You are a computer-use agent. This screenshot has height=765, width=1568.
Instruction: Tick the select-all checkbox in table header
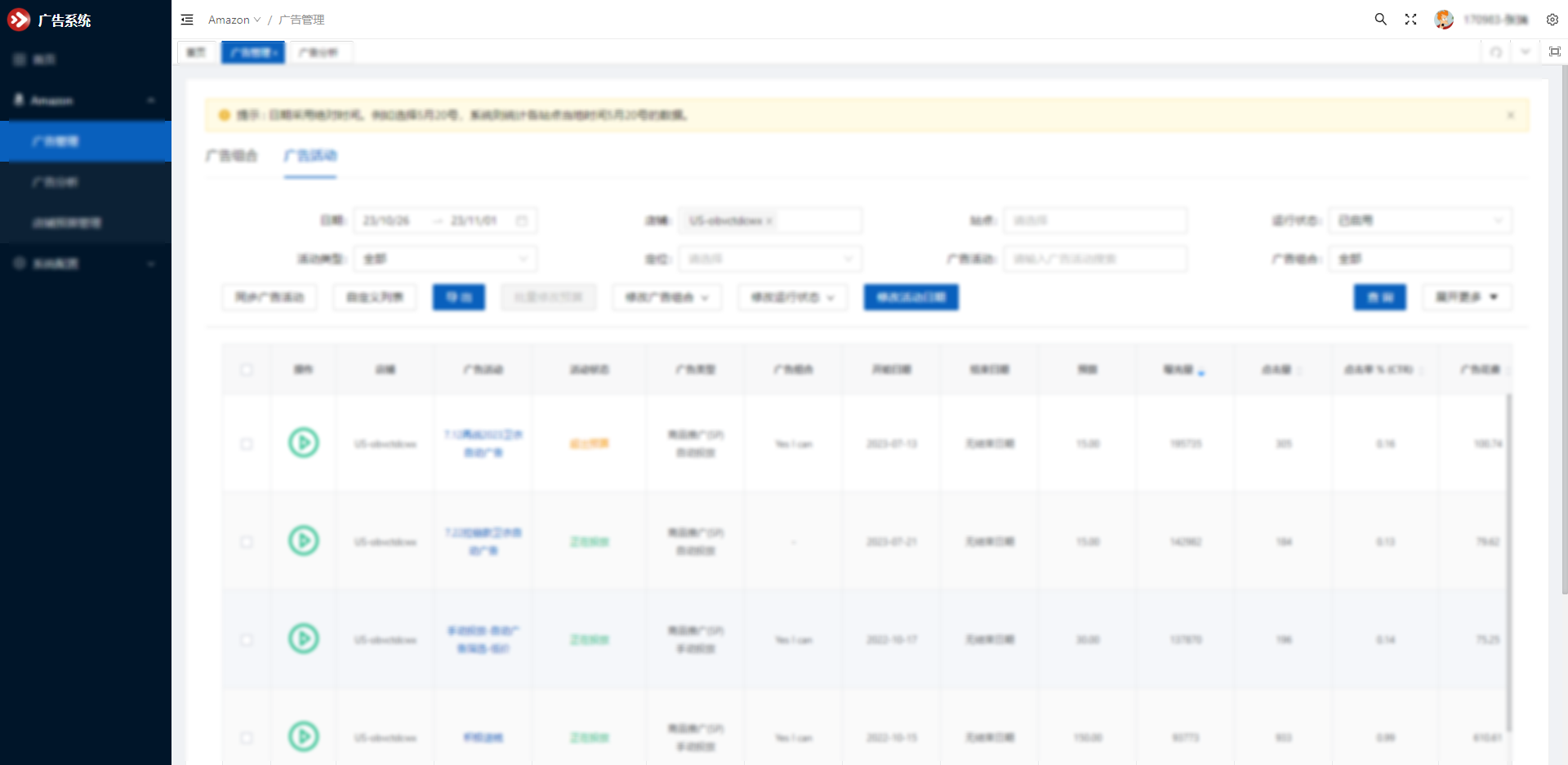(x=247, y=370)
